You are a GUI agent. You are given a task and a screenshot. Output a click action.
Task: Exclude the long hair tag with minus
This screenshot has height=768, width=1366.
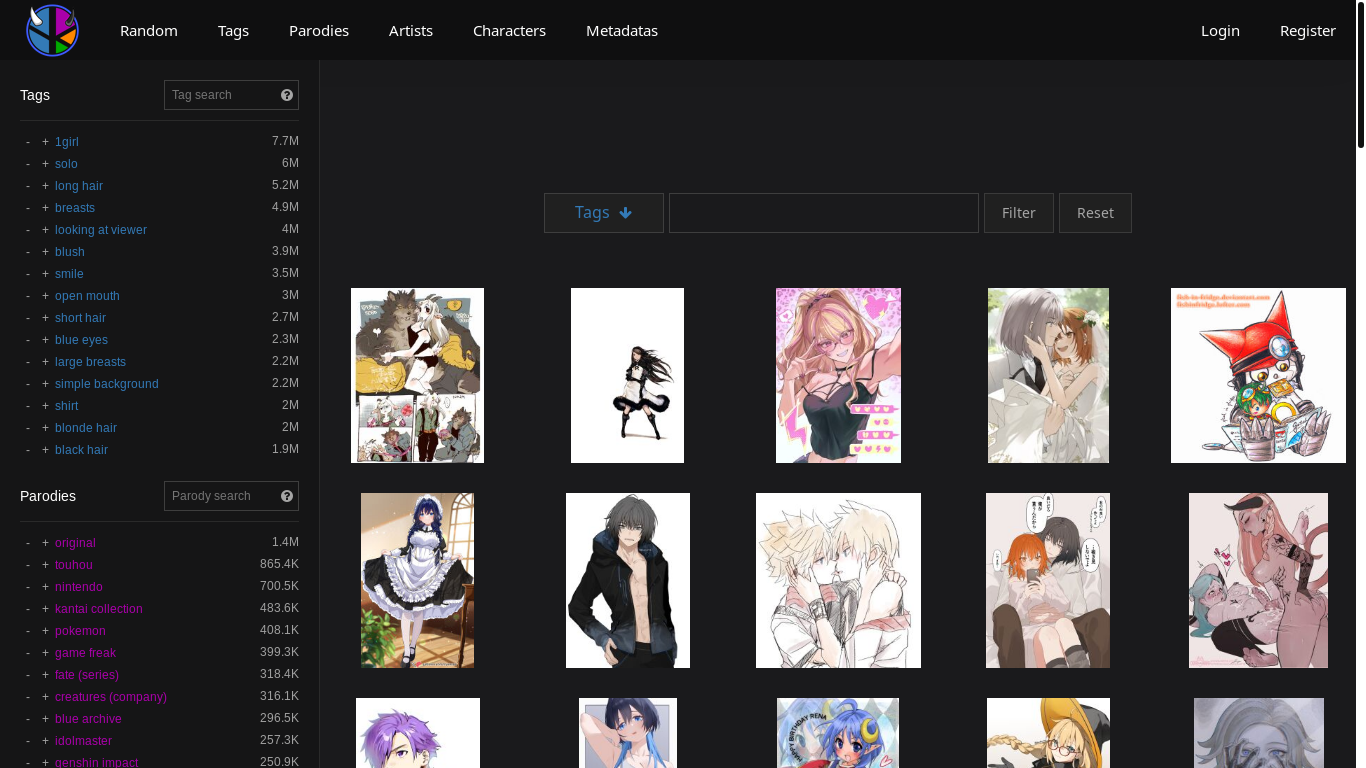(28, 186)
